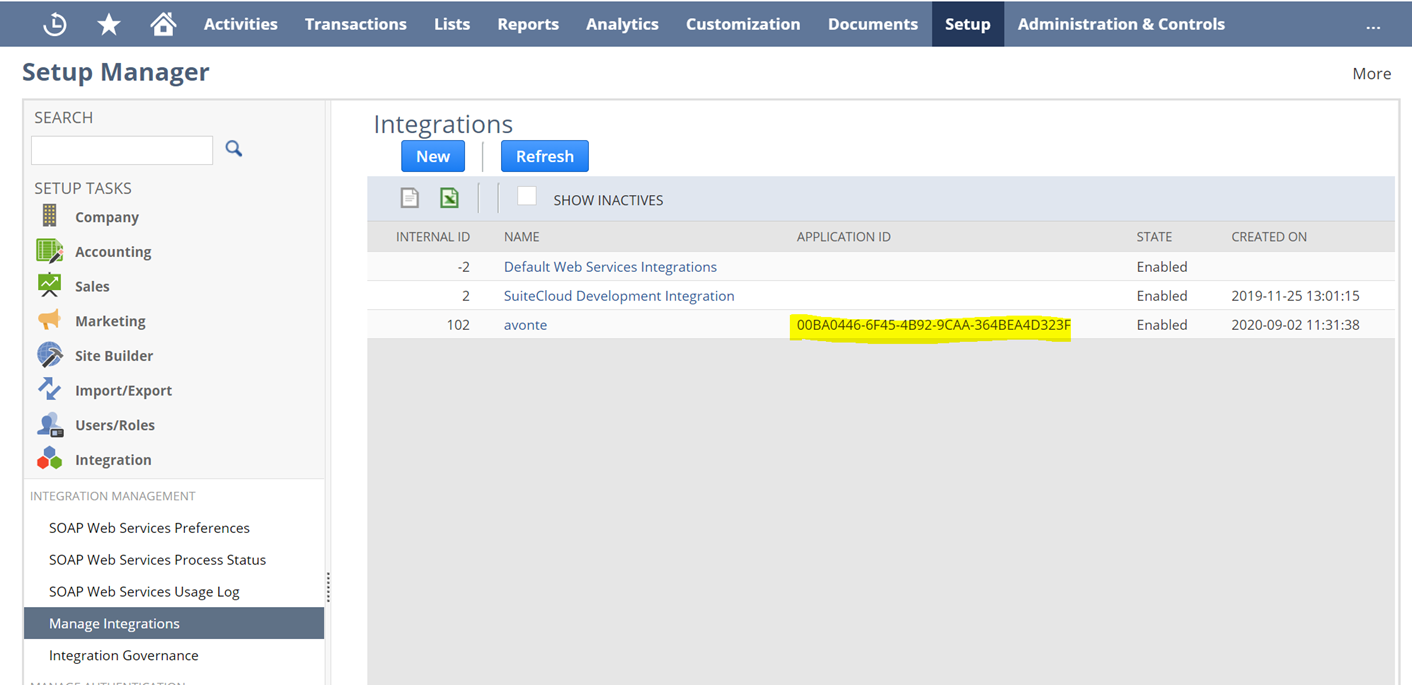Open the Reports menu
The image size is (1412, 685).
pyautogui.click(x=528, y=24)
